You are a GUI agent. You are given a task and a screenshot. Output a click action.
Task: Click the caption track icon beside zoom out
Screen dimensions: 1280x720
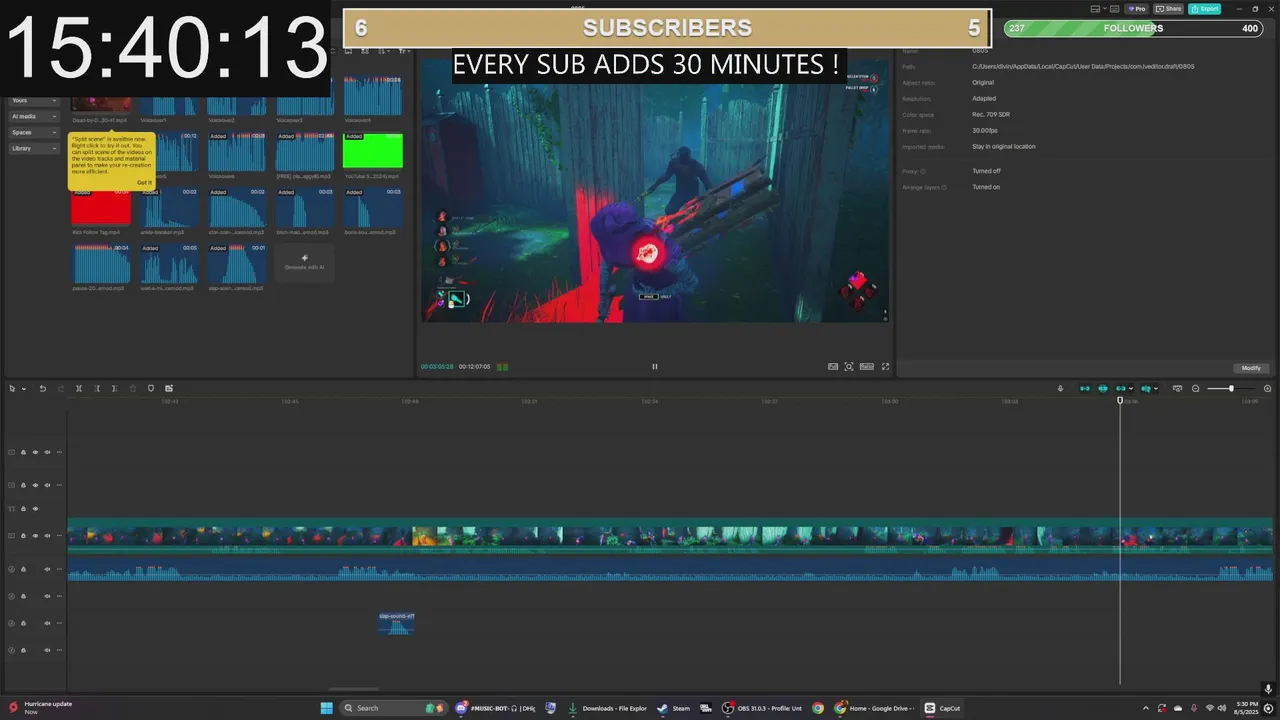(x=1177, y=388)
